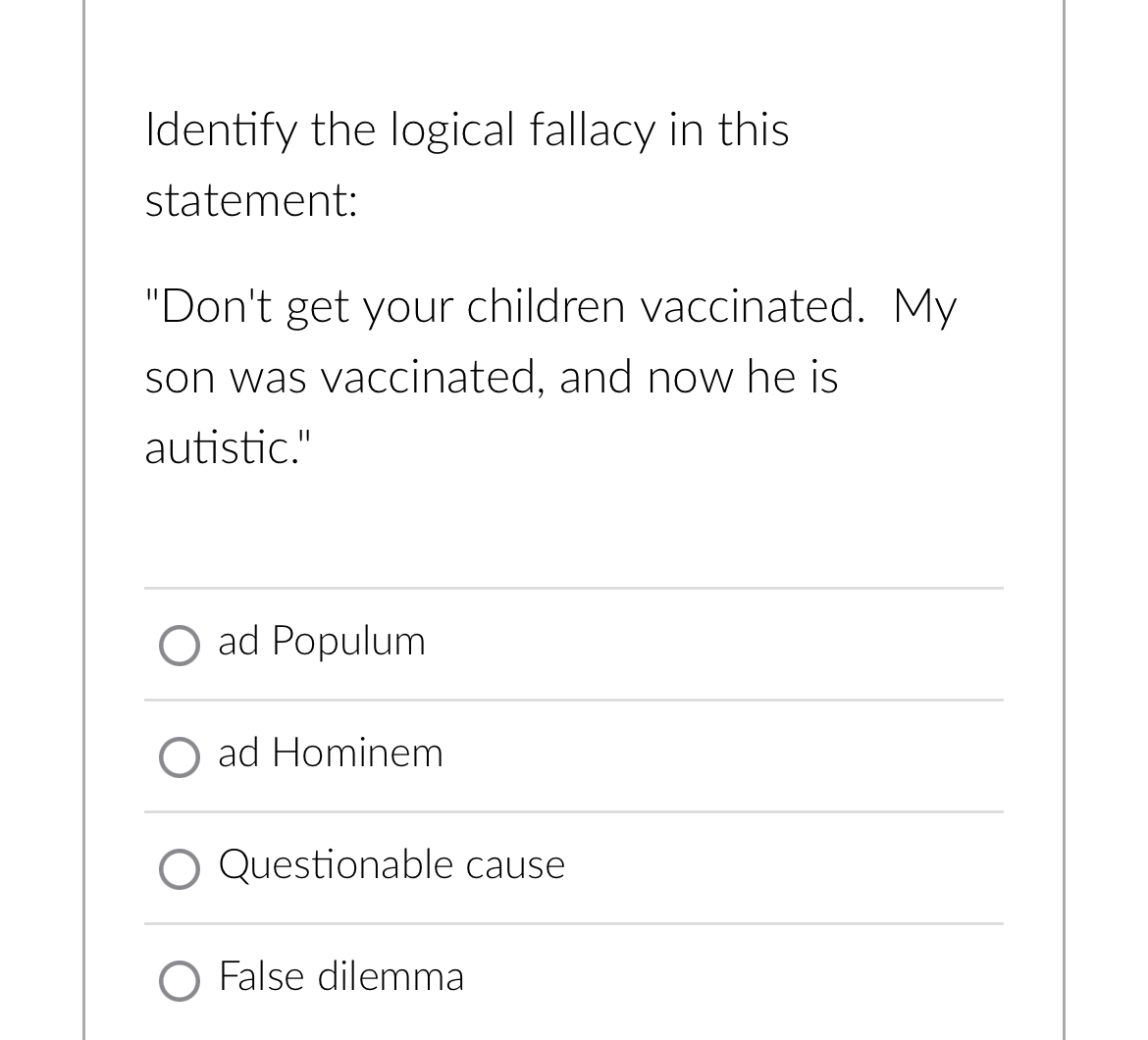Click the "ad Hominem" answer label

pos(331,754)
